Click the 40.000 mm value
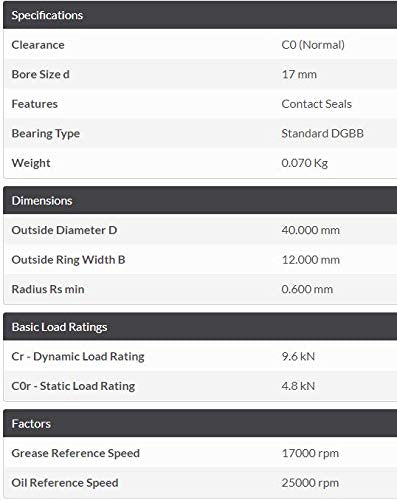This screenshot has width=397, height=500. coord(311,230)
